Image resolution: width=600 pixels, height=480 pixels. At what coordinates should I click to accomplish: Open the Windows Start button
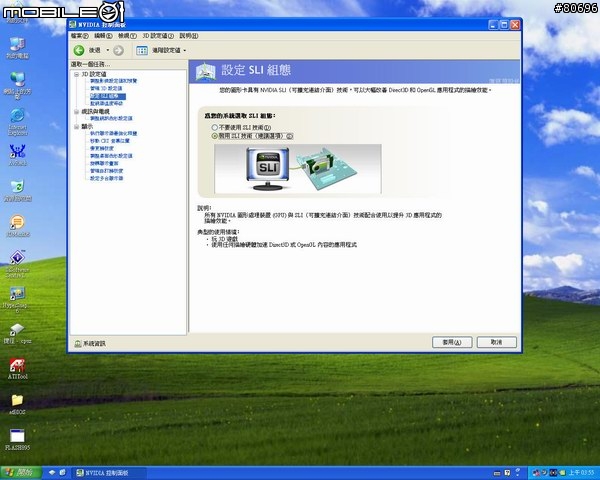[21, 473]
